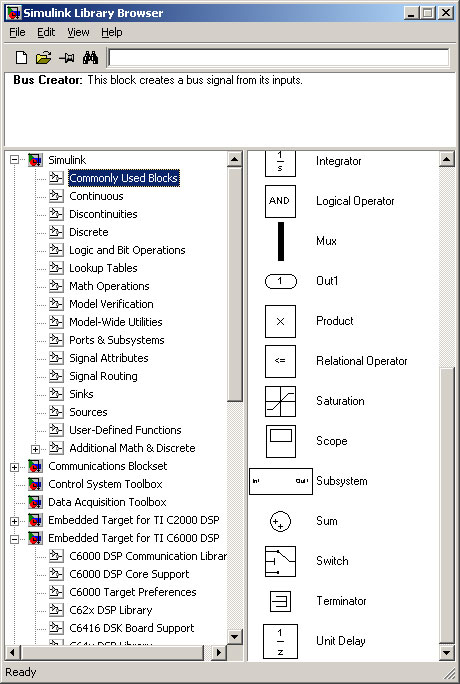Click the Control System Toolbox library icon
This screenshot has height=684, width=460.
35,484
